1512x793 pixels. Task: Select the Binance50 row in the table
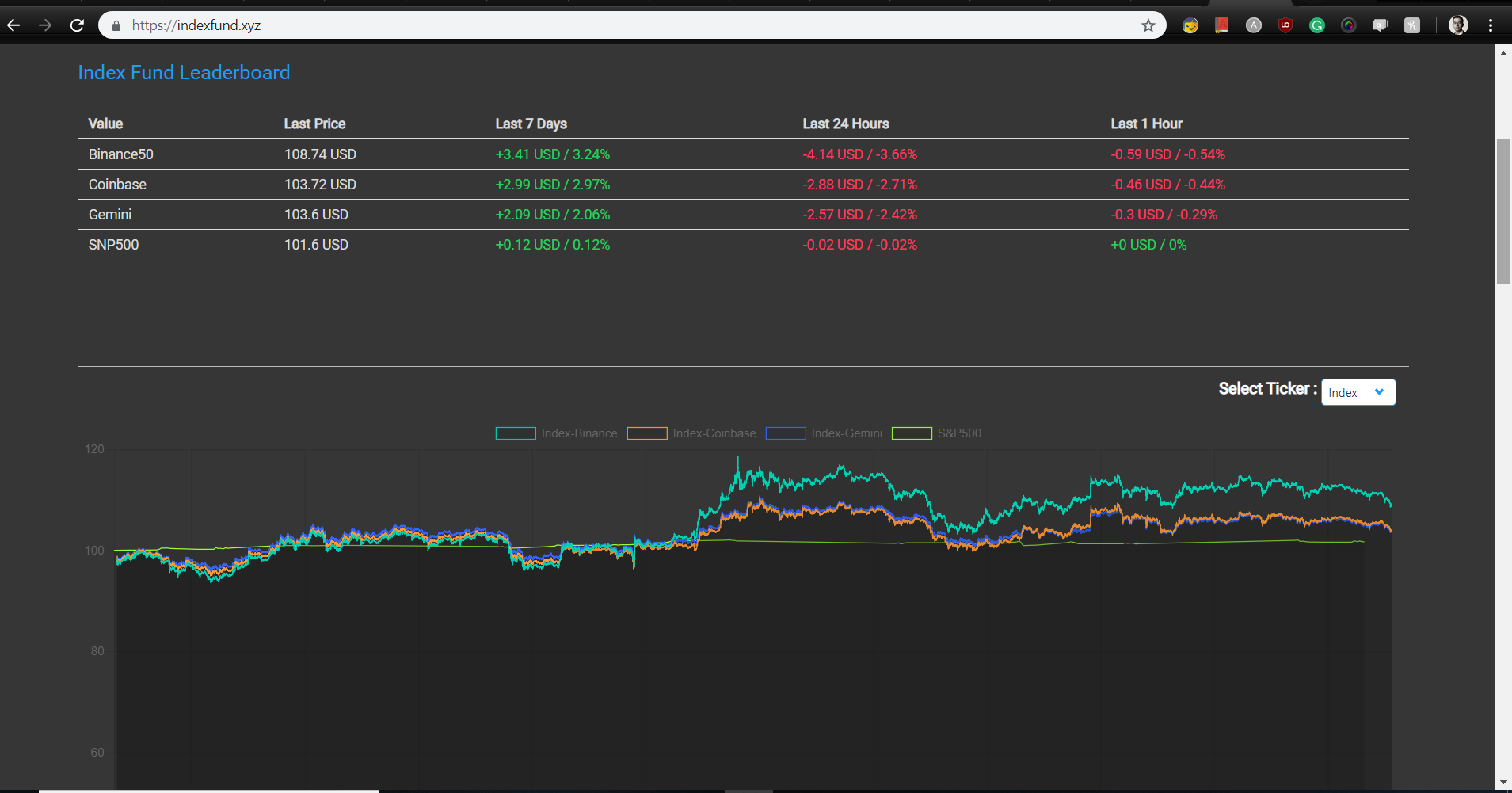120,154
